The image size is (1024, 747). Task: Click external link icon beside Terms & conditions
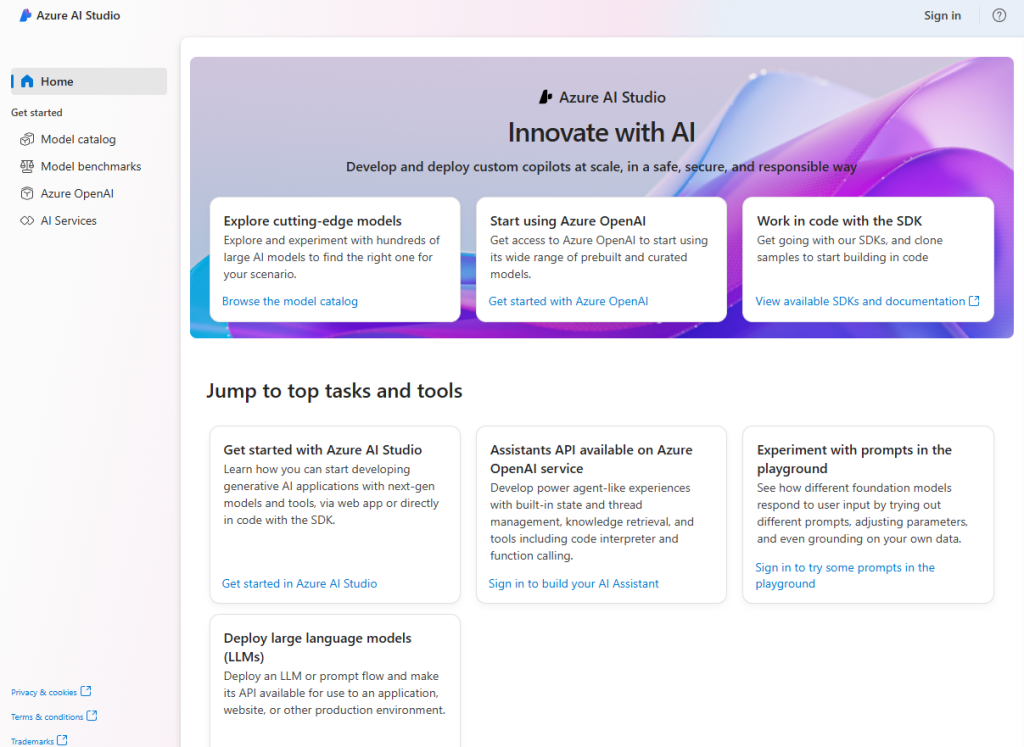(x=92, y=716)
